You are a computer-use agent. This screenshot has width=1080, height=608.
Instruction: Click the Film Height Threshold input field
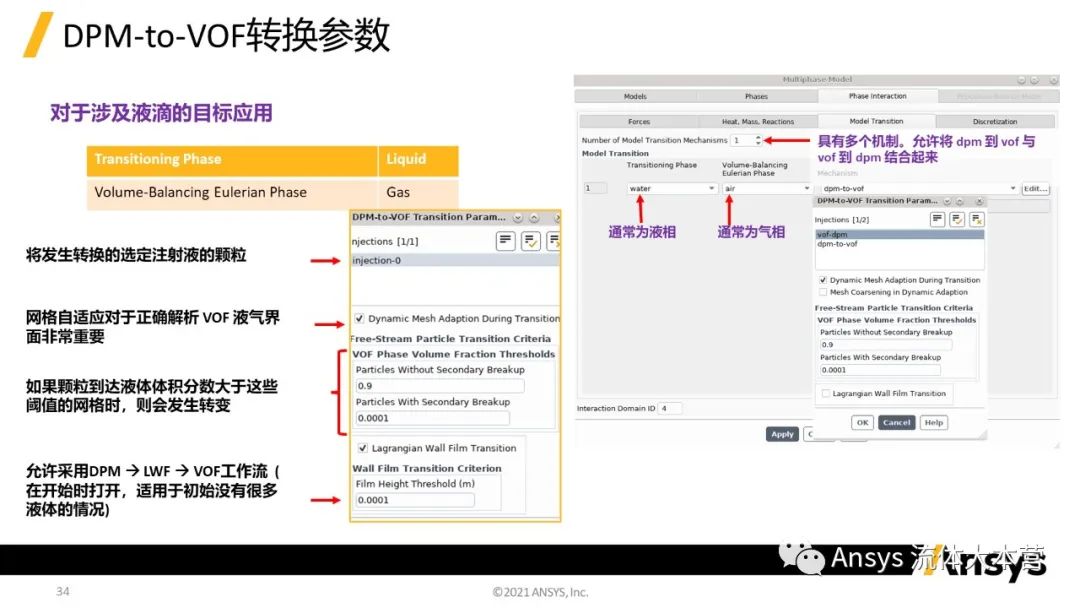414,500
